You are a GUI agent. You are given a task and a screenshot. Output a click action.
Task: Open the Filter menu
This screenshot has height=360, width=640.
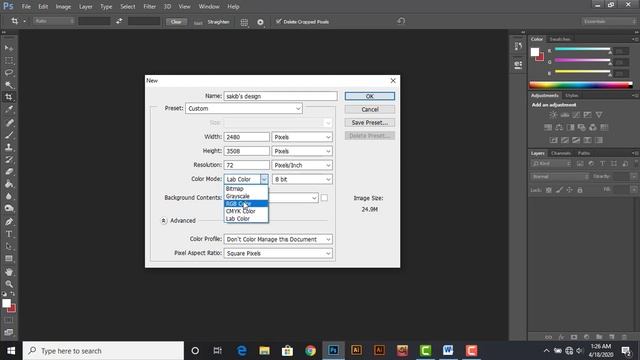click(149, 7)
